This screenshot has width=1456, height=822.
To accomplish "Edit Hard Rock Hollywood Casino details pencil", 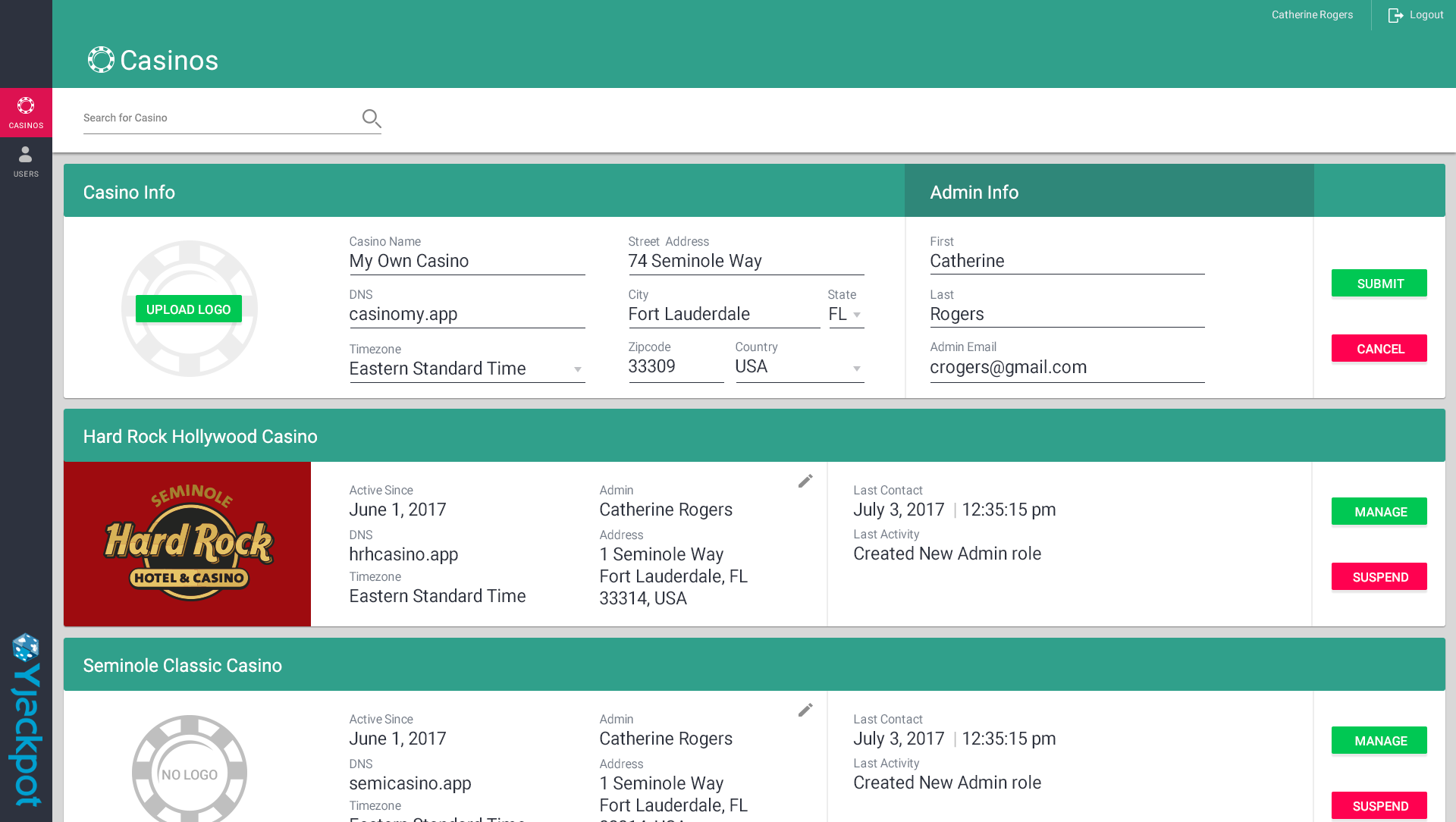I will (x=805, y=482).
